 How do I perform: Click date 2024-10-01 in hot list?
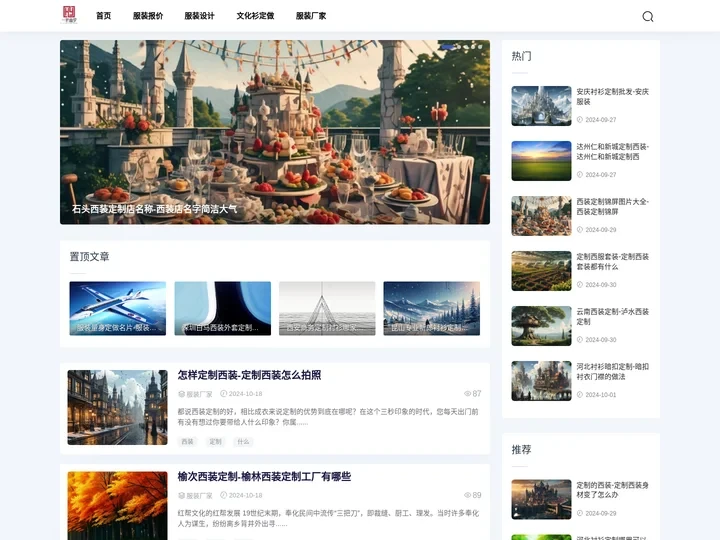click(601, 394)
